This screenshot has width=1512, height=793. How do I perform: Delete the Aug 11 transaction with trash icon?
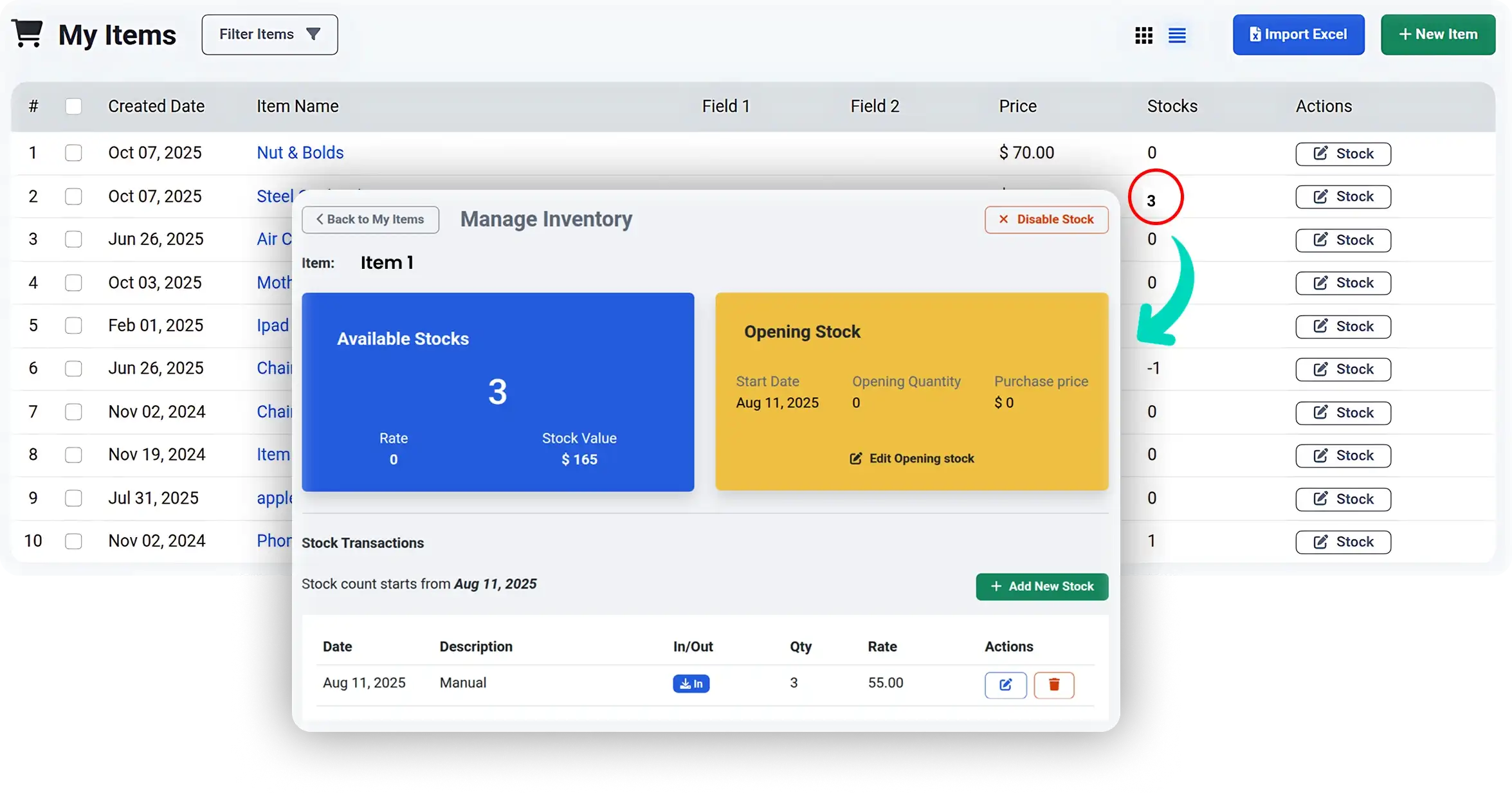point(1053,685)
